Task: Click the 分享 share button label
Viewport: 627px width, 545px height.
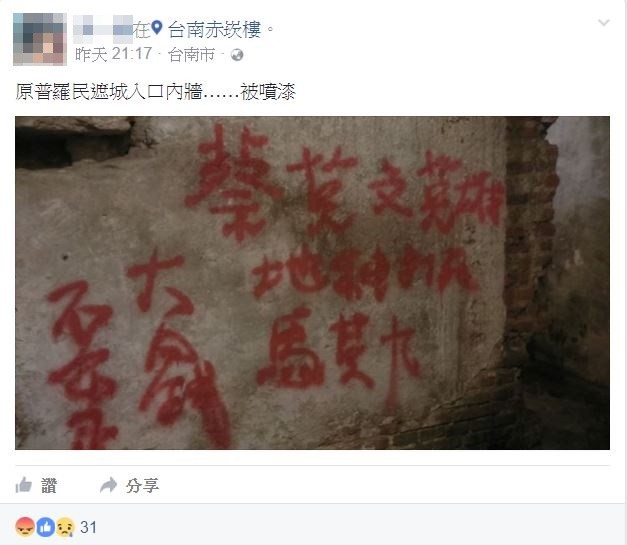Action: 142,486
